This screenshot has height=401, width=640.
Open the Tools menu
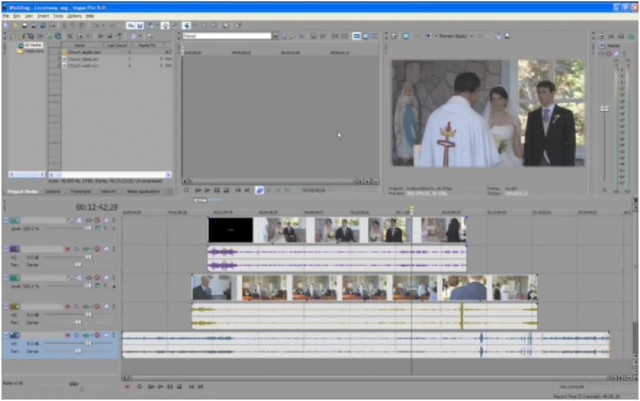(x=58, y=16)
